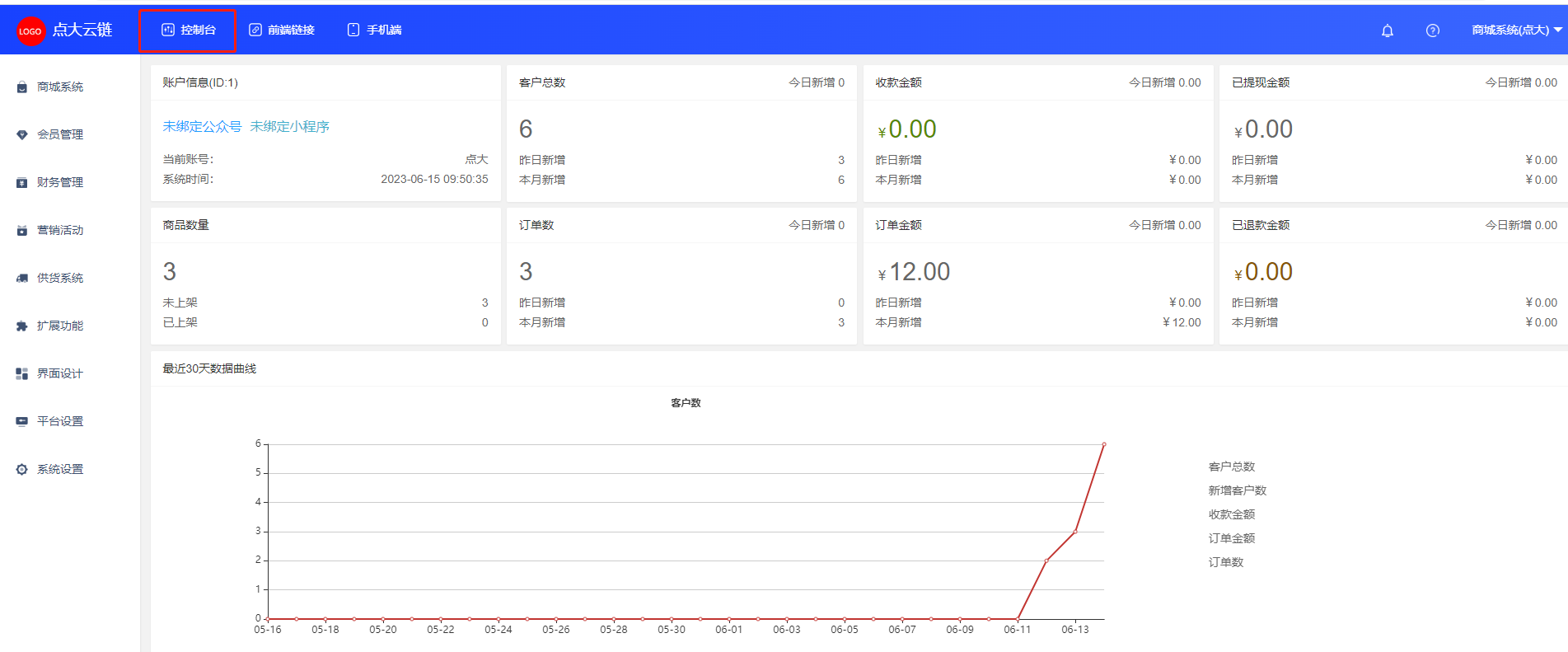The width and height of the screenshot is (1568, 652).
Task: Click the 未绑定小程序 link
Action: click(x=289, y=126)
